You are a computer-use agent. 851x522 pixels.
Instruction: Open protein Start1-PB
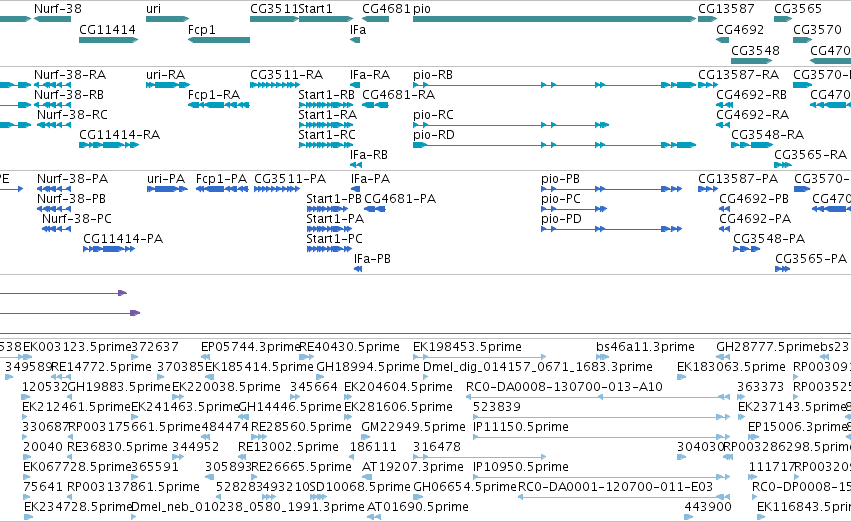[334, 199]
